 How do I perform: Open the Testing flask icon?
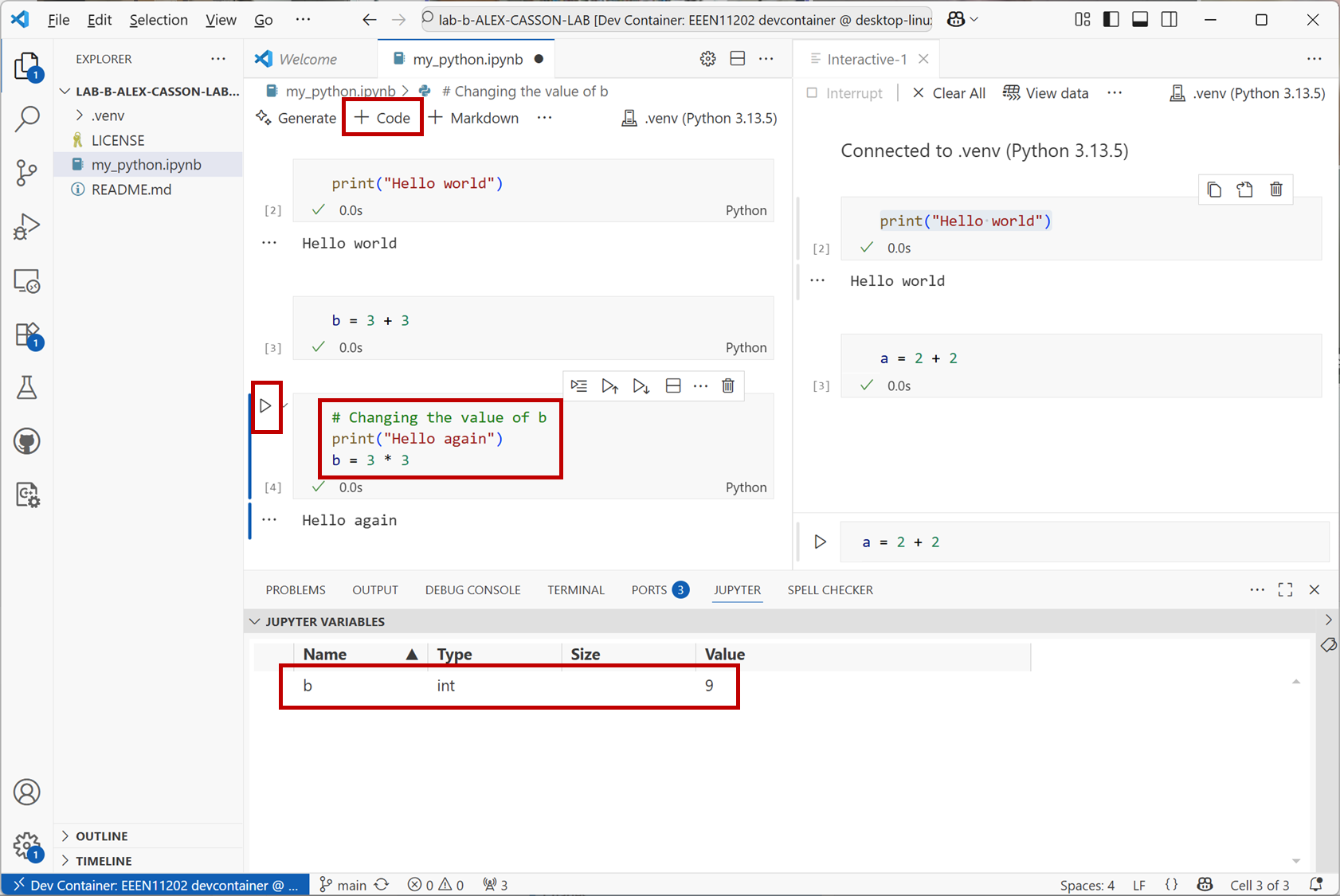pyautogui.click(x=26, y=388)
